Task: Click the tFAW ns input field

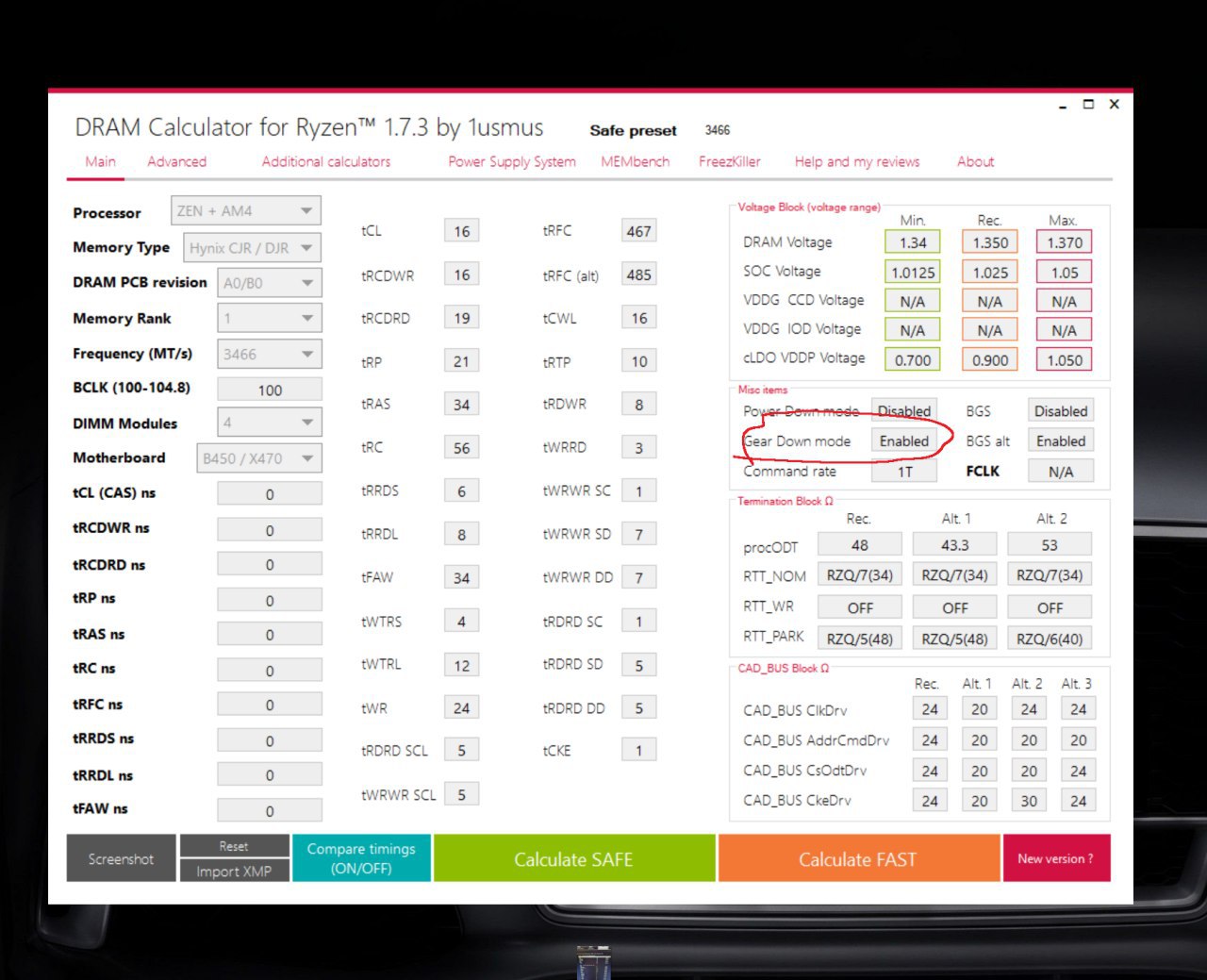Action: pyautogui.click(x=270, y=810)
